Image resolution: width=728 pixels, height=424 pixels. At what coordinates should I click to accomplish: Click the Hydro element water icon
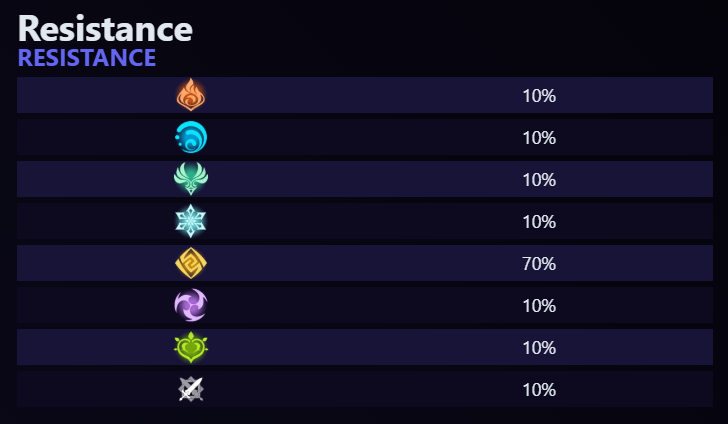[x=190, y=137]
